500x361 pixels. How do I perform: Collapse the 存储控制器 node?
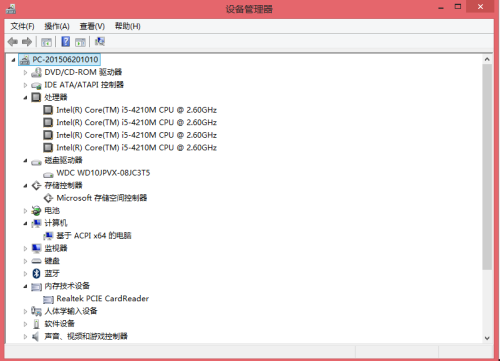click(x=25, y=186)
